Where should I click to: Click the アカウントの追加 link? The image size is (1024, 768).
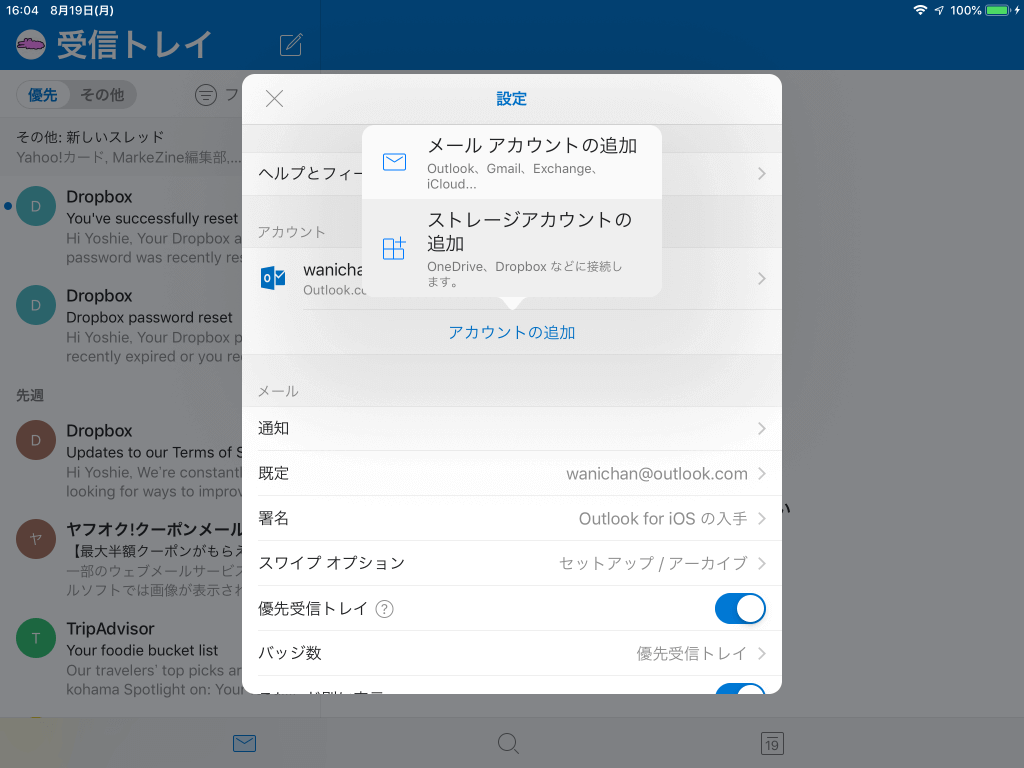(x=512, y=332)
